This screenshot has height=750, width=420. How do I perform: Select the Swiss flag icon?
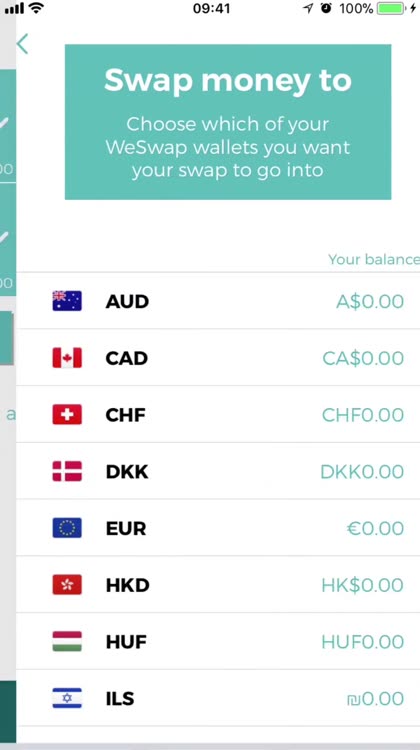point(67,415)
